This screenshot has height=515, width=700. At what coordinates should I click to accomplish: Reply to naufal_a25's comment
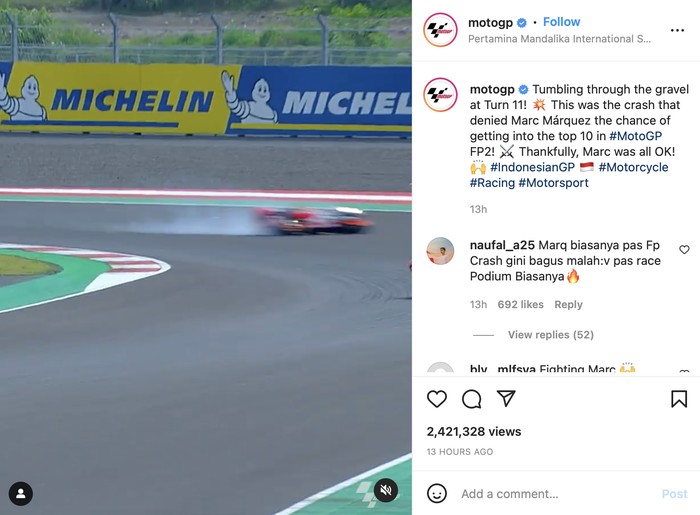click(568, 305)
